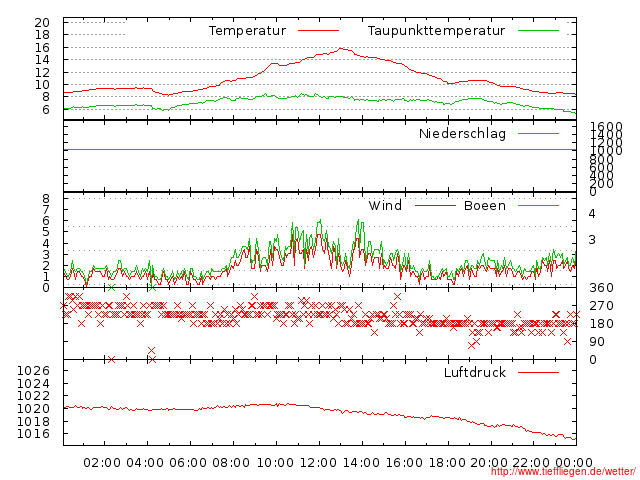The height and width of the screenshot is (480, 640).
Task: Click the red line sample beside Luftdruck
Action: click(538, 372)
